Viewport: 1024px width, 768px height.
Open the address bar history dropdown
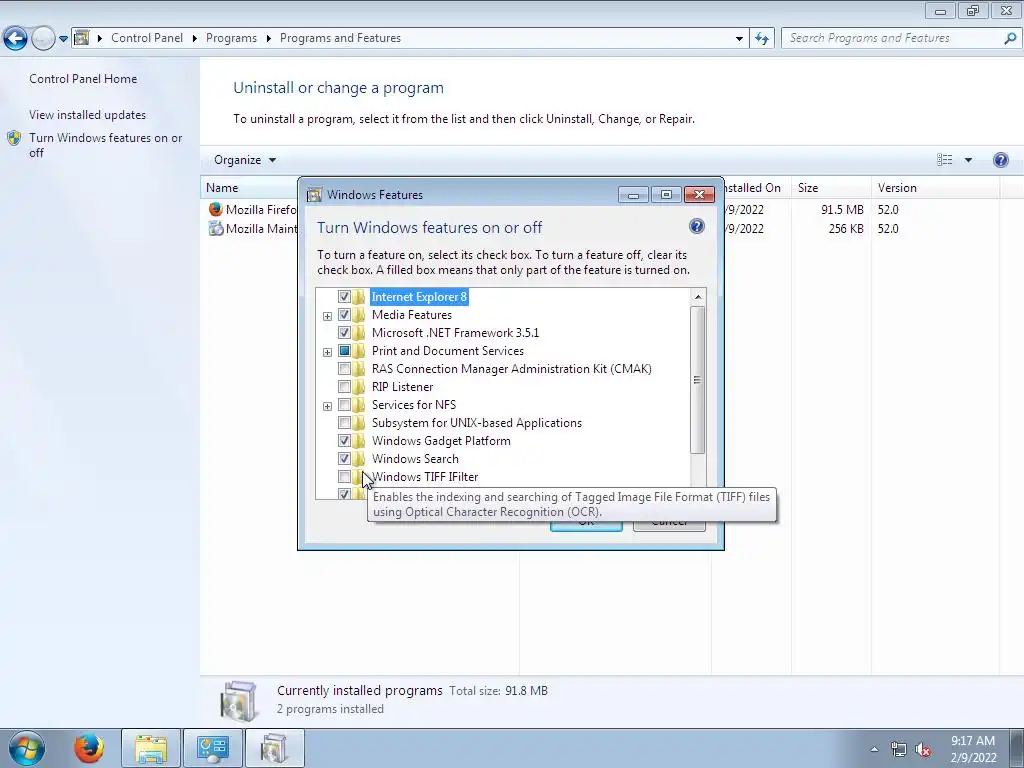coord(739,39)
